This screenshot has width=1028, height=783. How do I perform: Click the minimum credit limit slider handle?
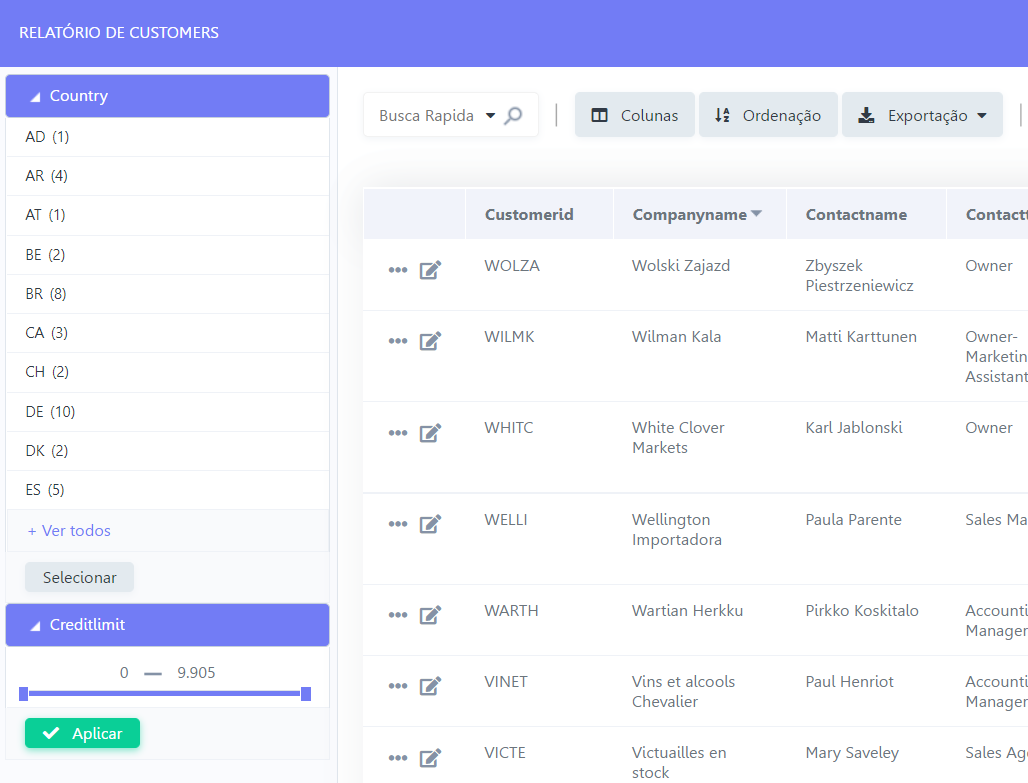click(x=24, y=694)
